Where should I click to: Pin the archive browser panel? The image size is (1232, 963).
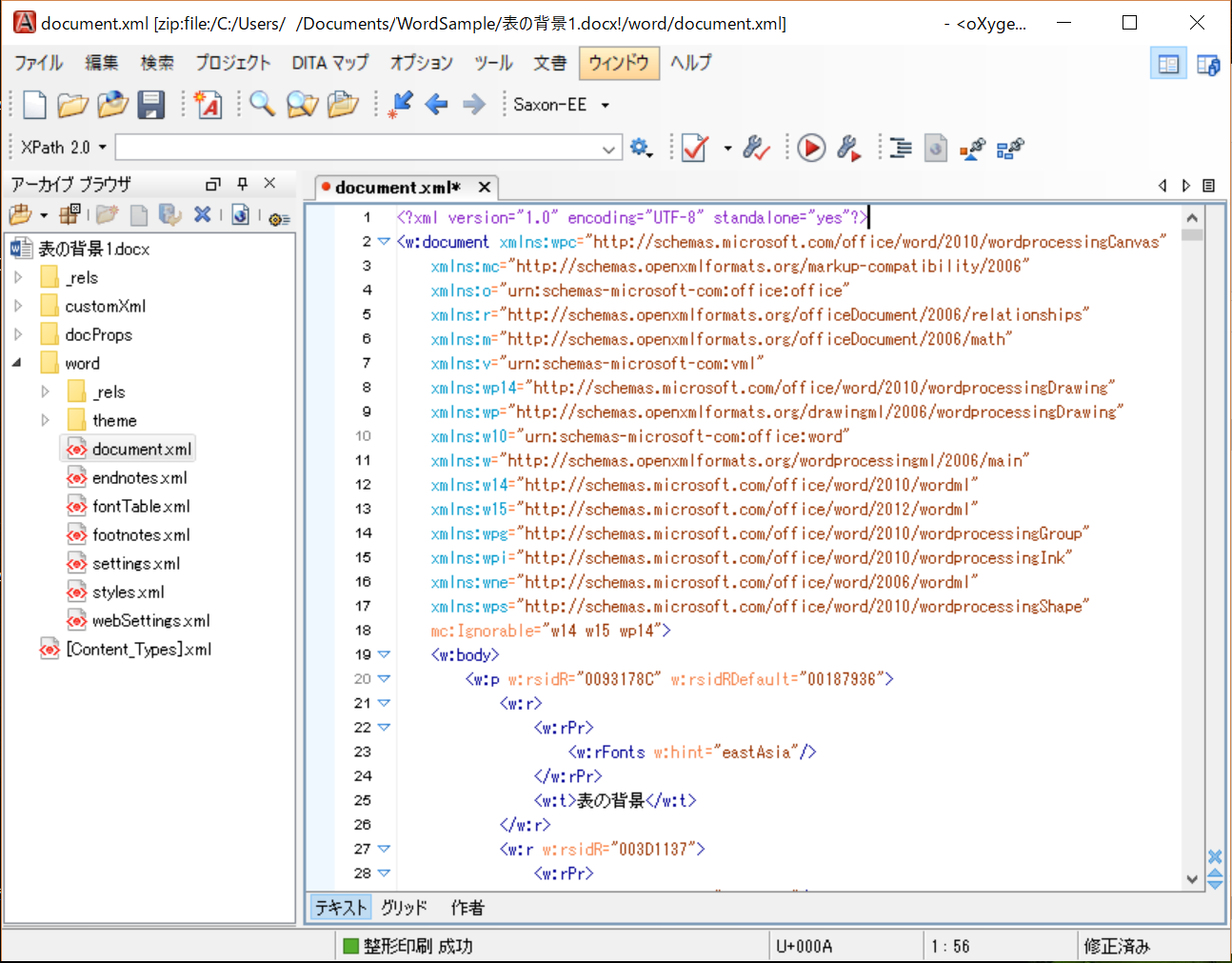pos(243,183)
